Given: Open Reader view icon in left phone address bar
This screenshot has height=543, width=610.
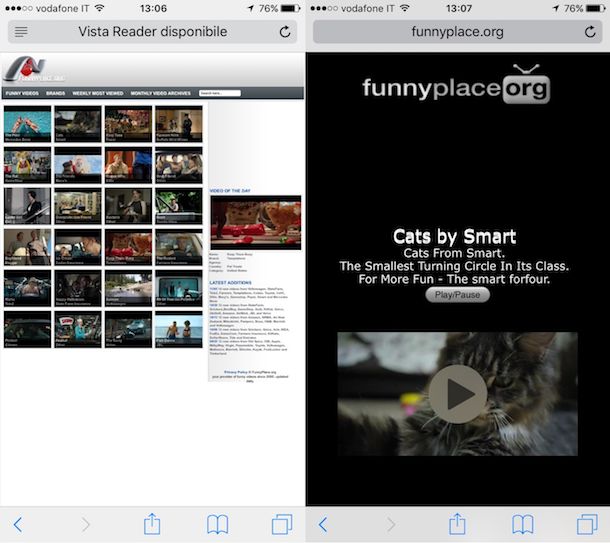Looking at the screenshot, I should pyautogui.click(x=21, y=32).
